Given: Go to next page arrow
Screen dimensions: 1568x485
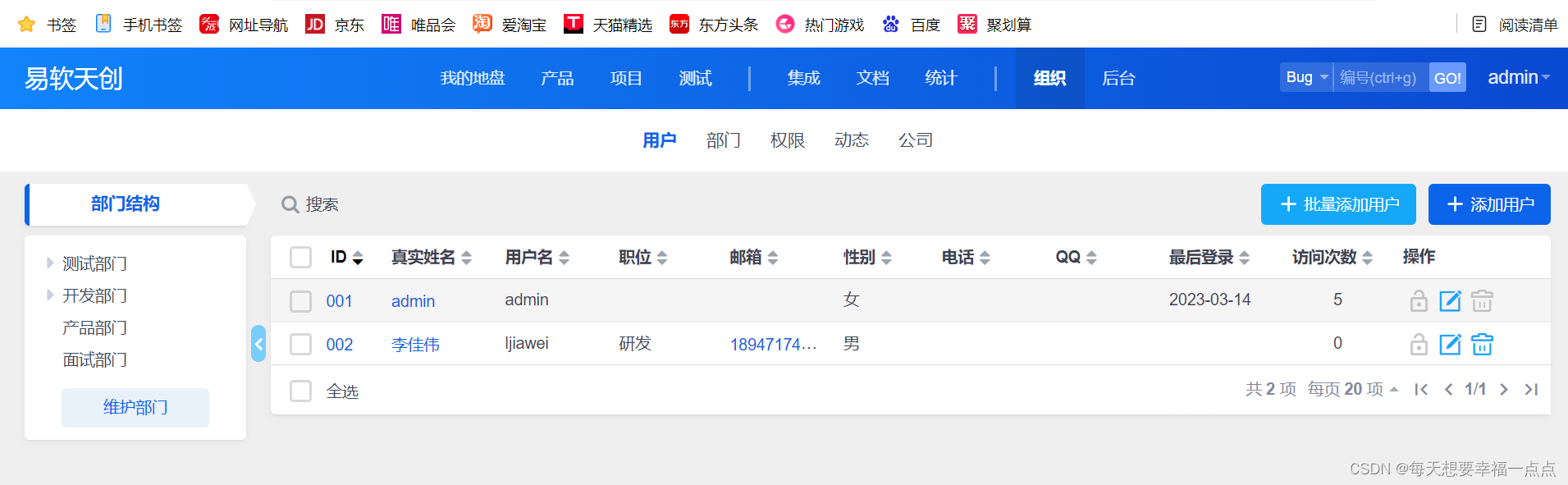Looking at the screenshot, I should click(1503, 390).
